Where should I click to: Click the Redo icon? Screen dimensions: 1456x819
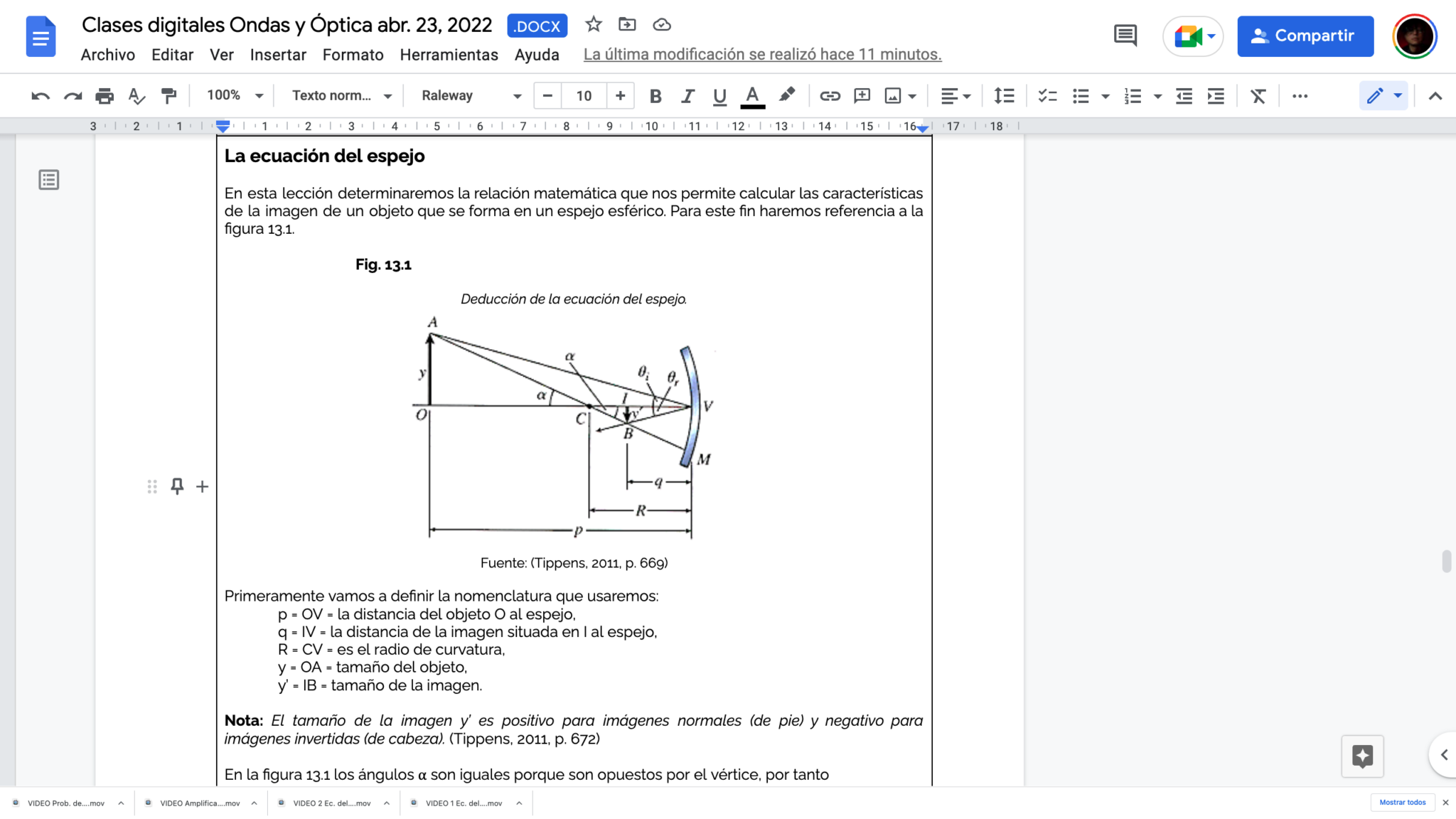tap(73, 96)
